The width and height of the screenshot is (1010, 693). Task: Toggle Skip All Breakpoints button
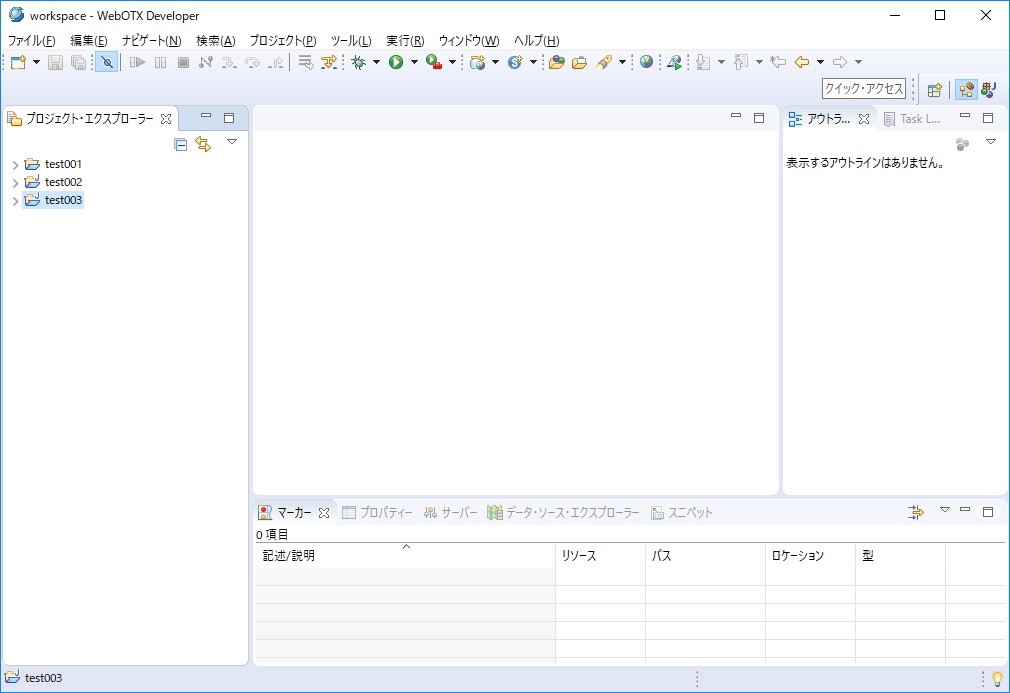(x=107, y=62)
